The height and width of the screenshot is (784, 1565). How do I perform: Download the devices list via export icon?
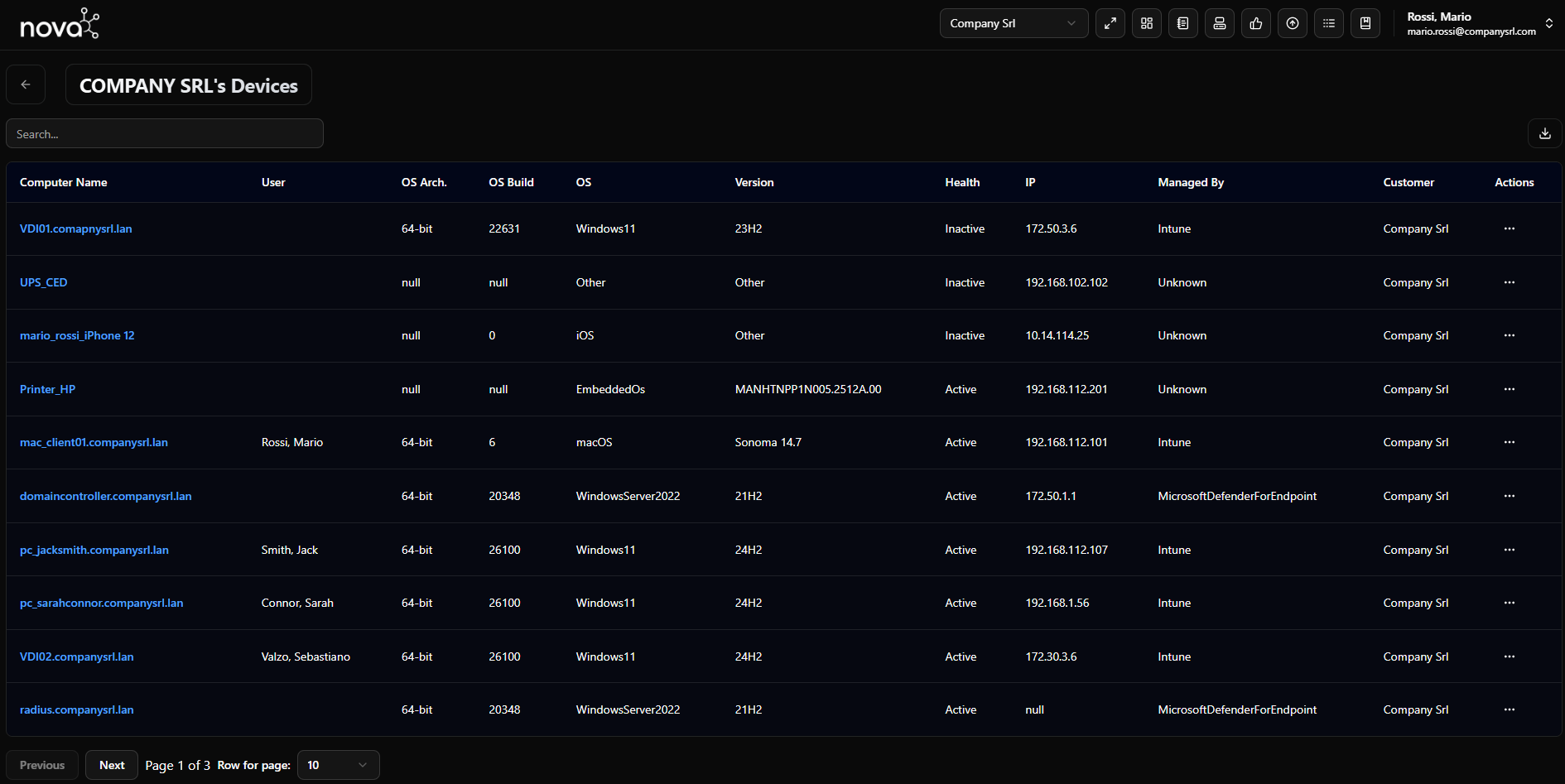click(1544, 133)
